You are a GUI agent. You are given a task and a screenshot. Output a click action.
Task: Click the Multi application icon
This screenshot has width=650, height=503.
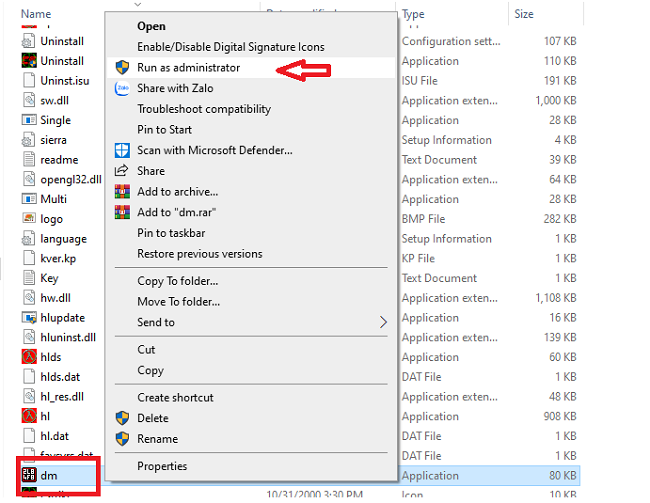tap(29, 199)
